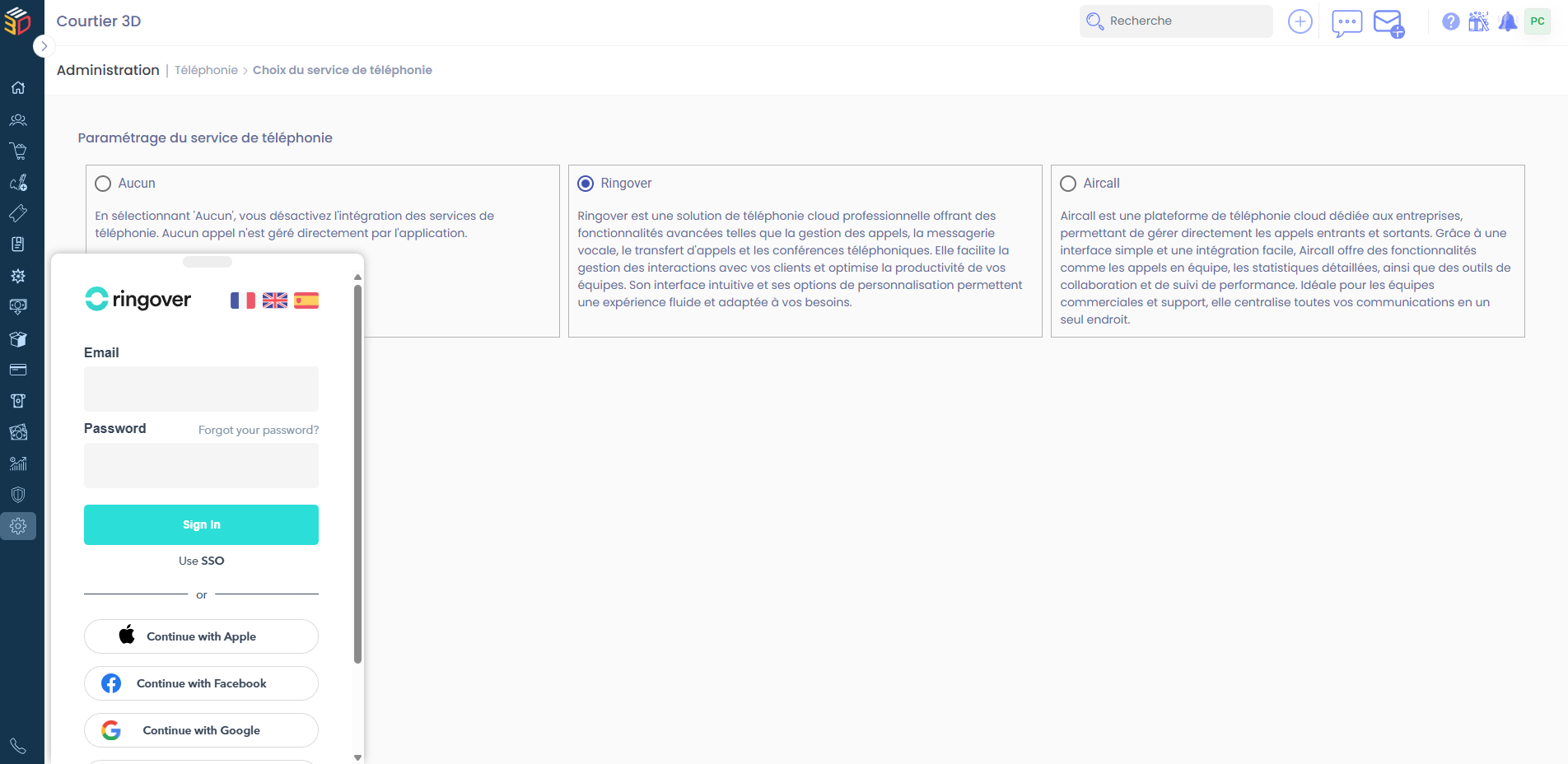Click the Téléphonie breadcrumb link
The width and height of the screenshot is (1568, 764).
coord(206,70)
